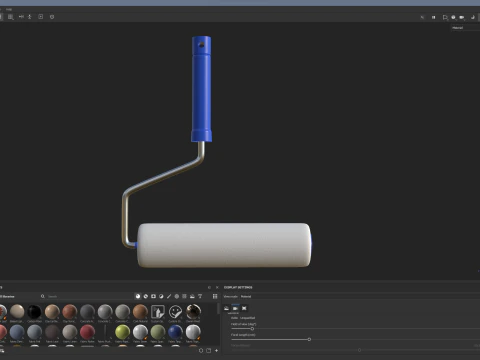480x360 pixels.
Task: Open the Viewmode Material dropdown
Action: 246,296
